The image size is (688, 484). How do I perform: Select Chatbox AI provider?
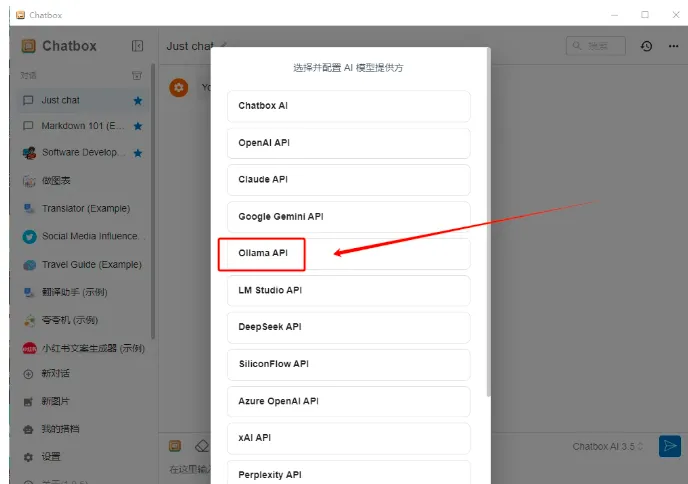[x=348, y=106]
